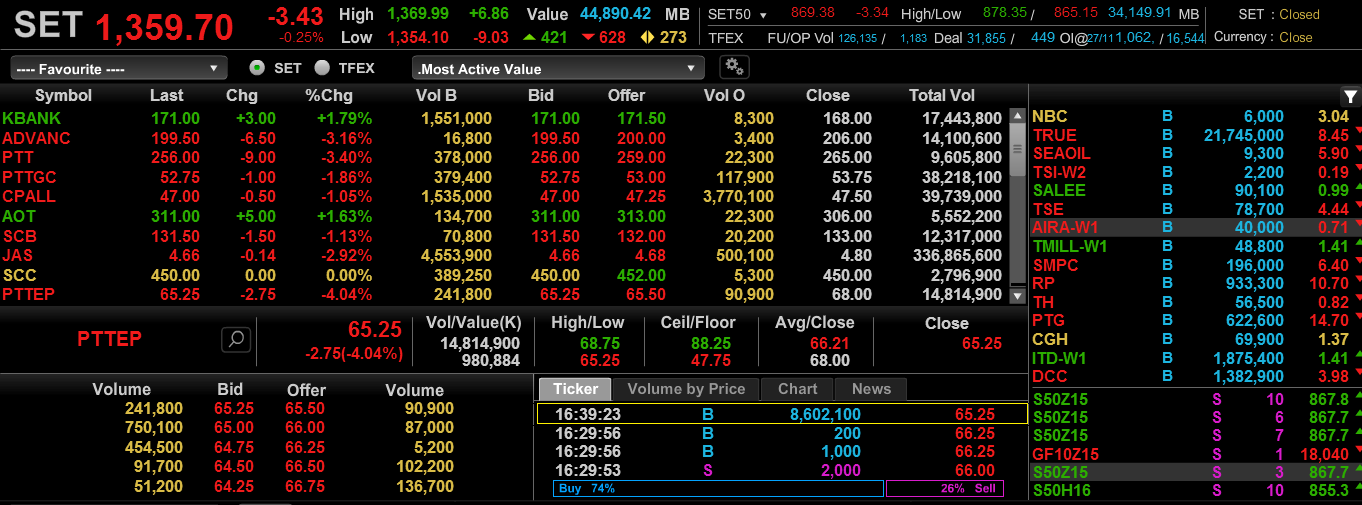Click the Buy 74% bar
The width and height of the screenshot is (1362, 505).
pyautogui.click(x=718, y=489)
